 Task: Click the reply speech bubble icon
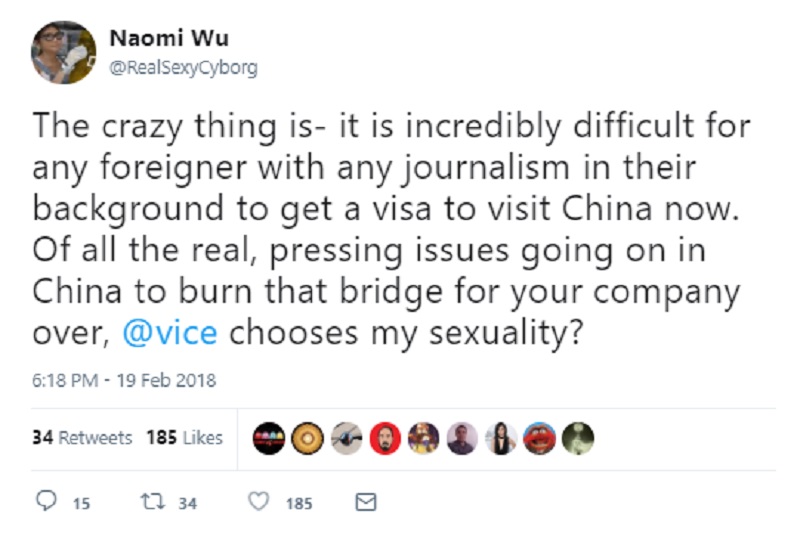click(46, 501)
